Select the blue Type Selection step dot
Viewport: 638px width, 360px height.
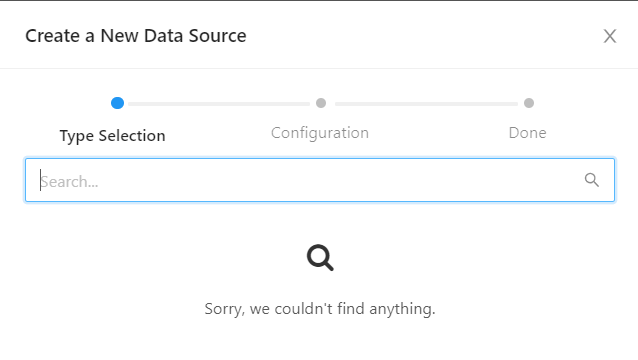[x=117, y=103]
